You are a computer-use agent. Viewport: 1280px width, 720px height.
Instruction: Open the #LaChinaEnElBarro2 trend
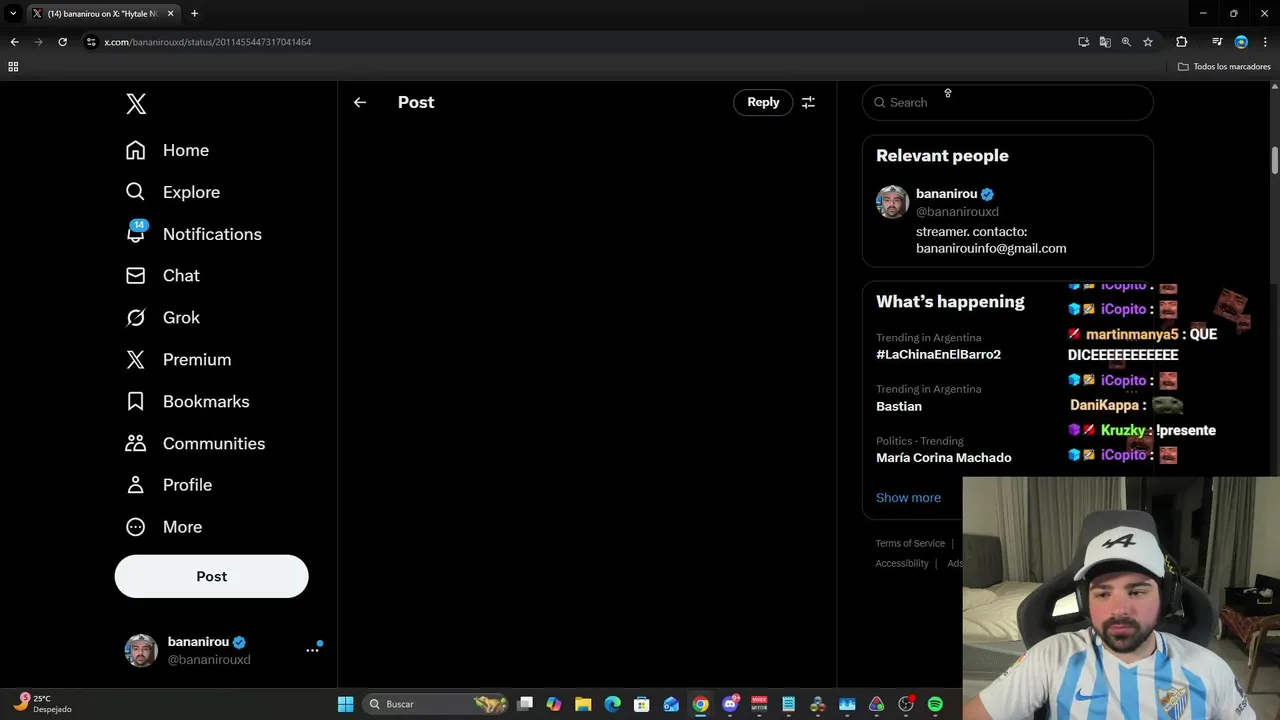(938, 354)
